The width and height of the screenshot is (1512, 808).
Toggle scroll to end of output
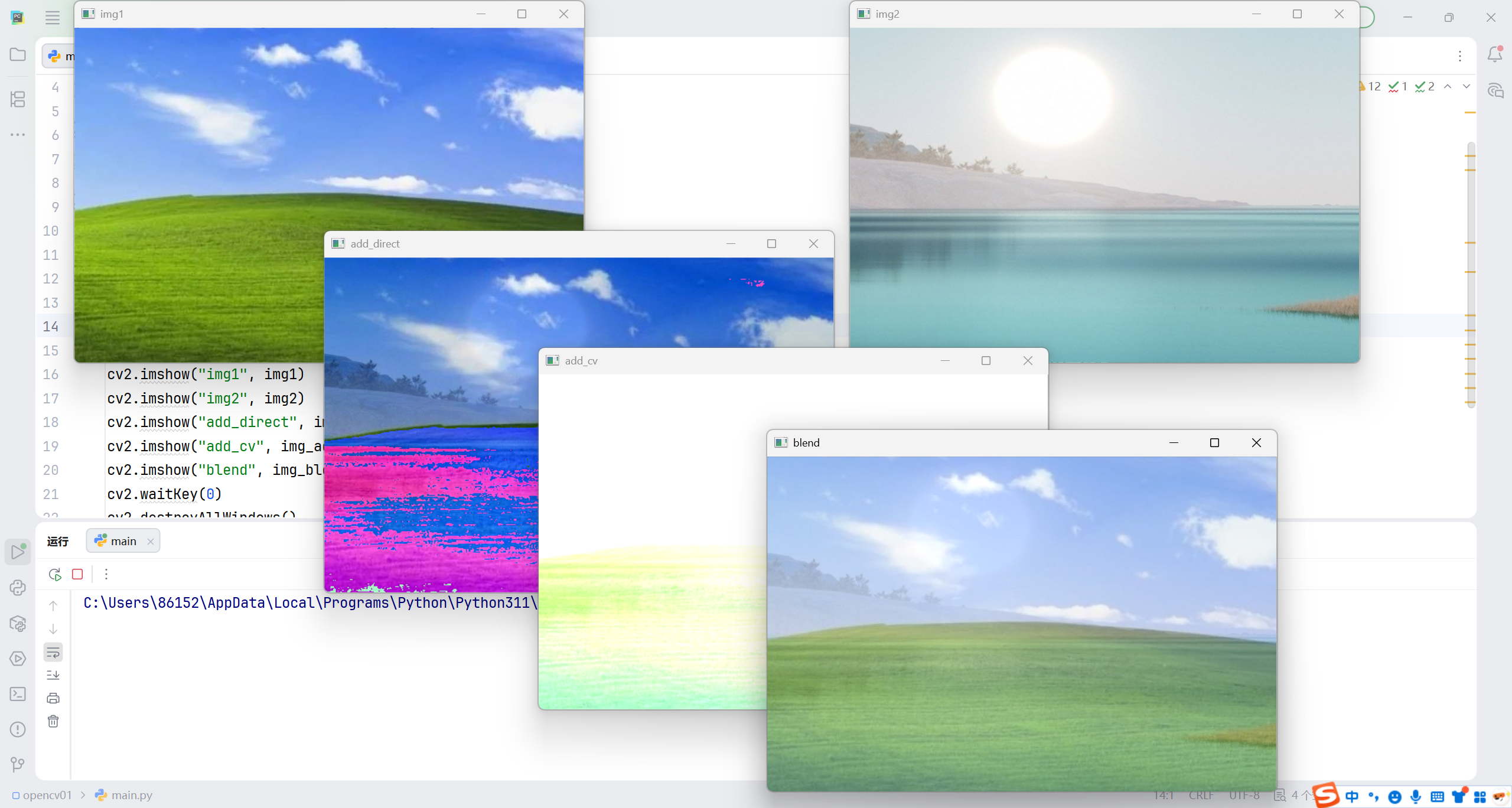pyautogui.click(x=53, y=675)
